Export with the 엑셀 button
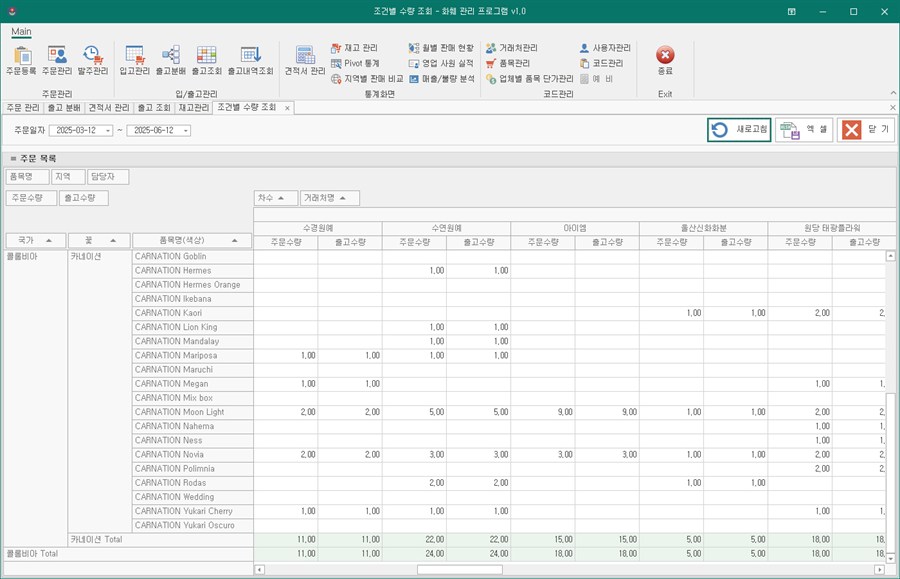 tap(804, 130)
